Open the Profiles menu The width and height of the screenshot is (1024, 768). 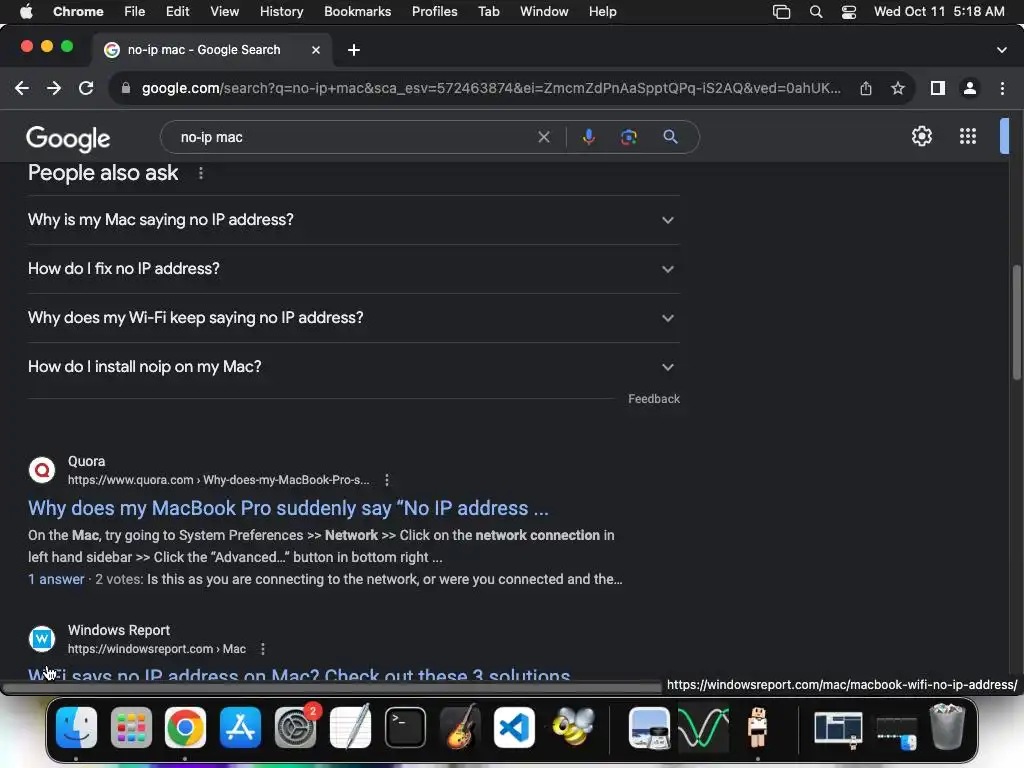pyautogui.click(x=434, y=12)
